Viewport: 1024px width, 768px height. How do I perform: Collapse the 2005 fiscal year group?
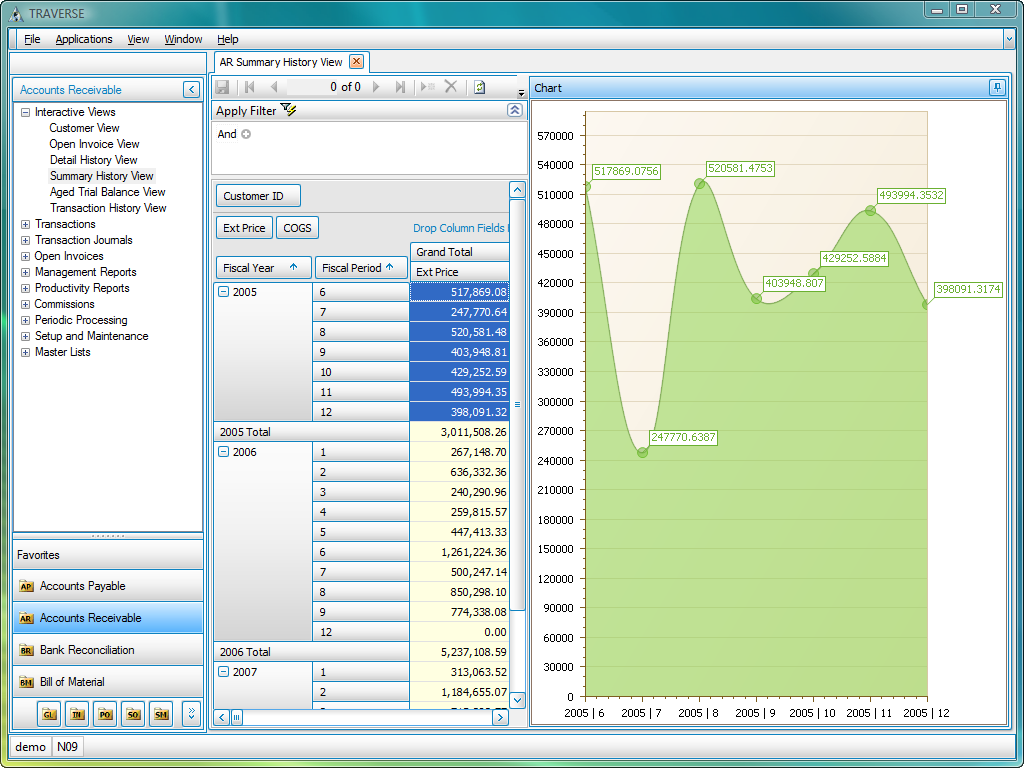click(x=223, y=292)
